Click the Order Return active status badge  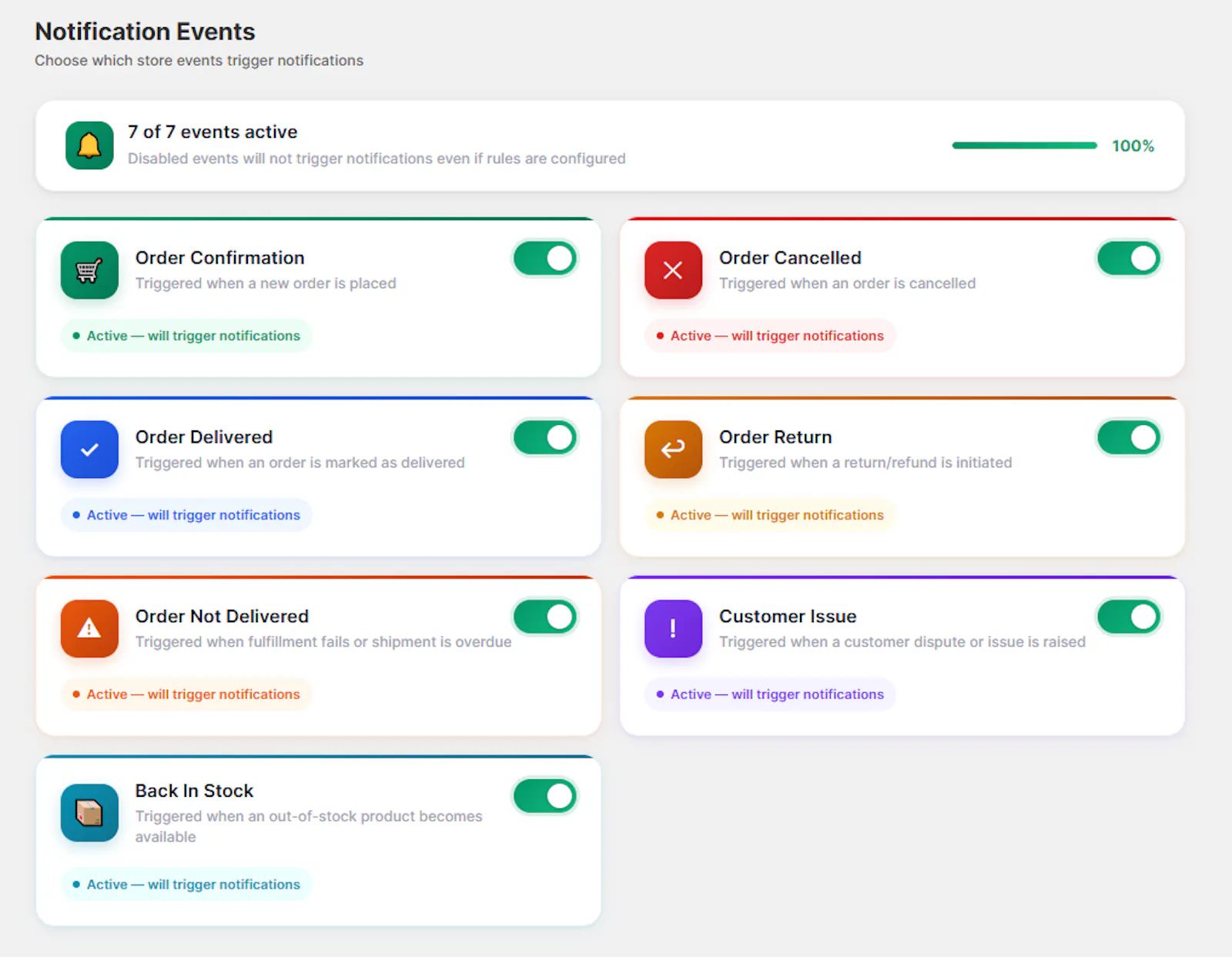[770, 515]
